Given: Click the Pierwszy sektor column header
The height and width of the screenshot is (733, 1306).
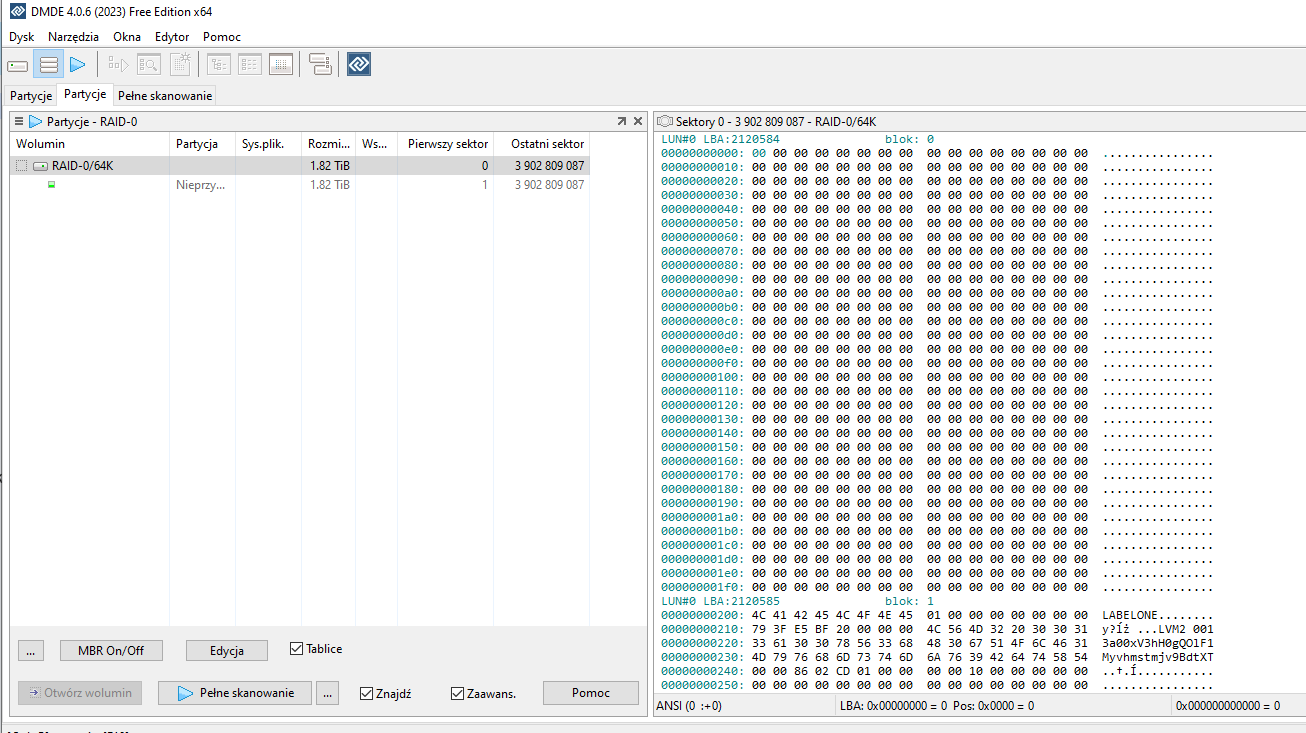Looking at the screenshot, I should [446, 144].
